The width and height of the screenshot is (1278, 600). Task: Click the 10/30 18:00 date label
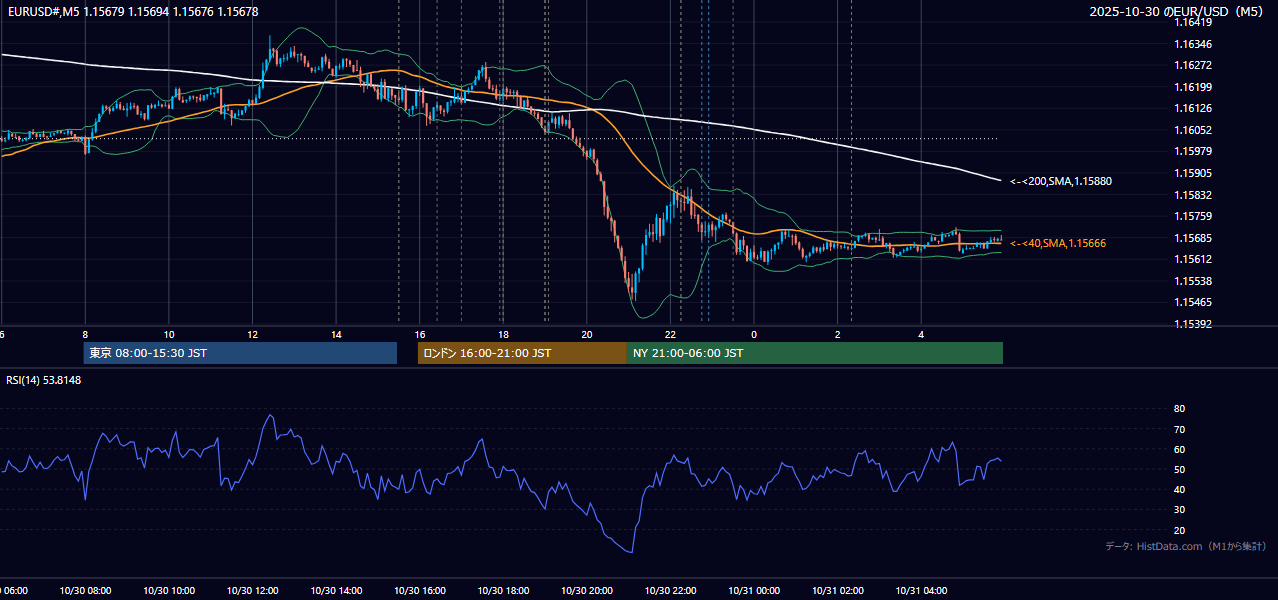(503, 591)
